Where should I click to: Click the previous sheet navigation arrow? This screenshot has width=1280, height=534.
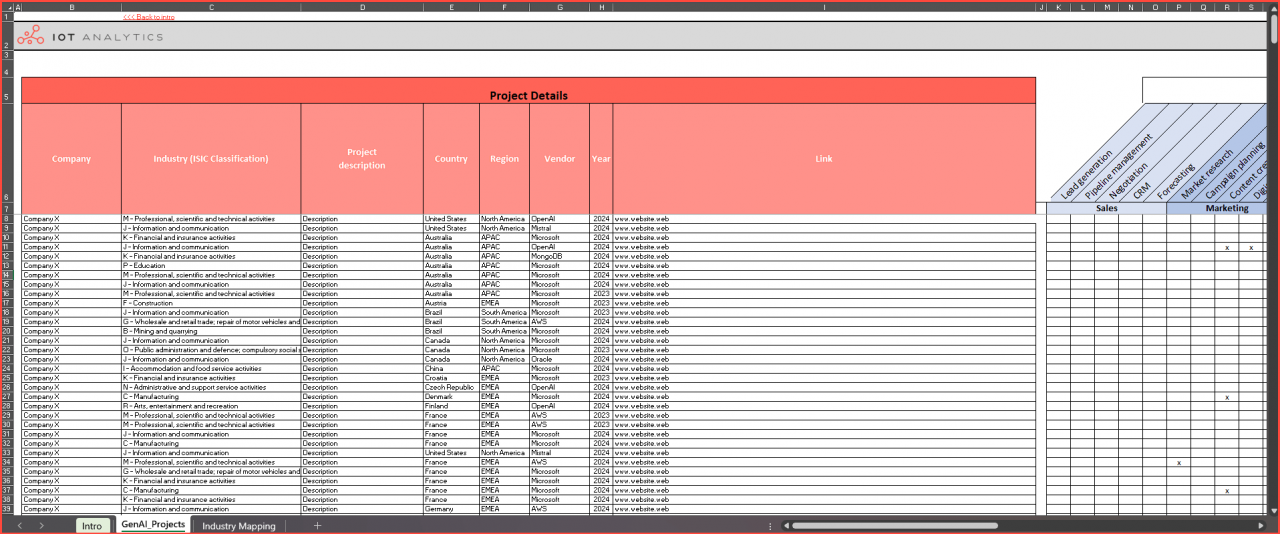pyautogui.click(x=19, y=525)
